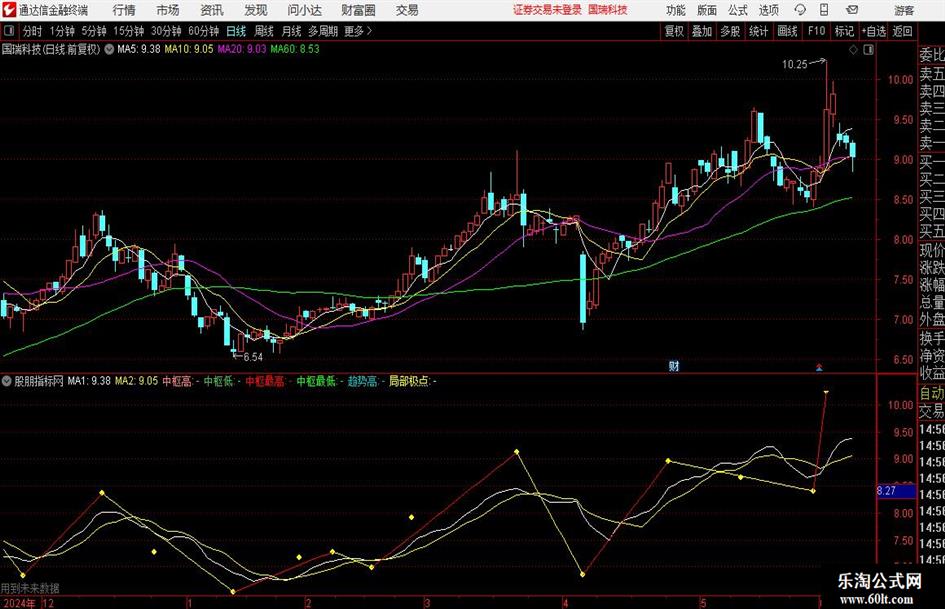This screenshot has width=945, height=609.
Task: Switch to 60分钟 period
Action: coord(203,31)
